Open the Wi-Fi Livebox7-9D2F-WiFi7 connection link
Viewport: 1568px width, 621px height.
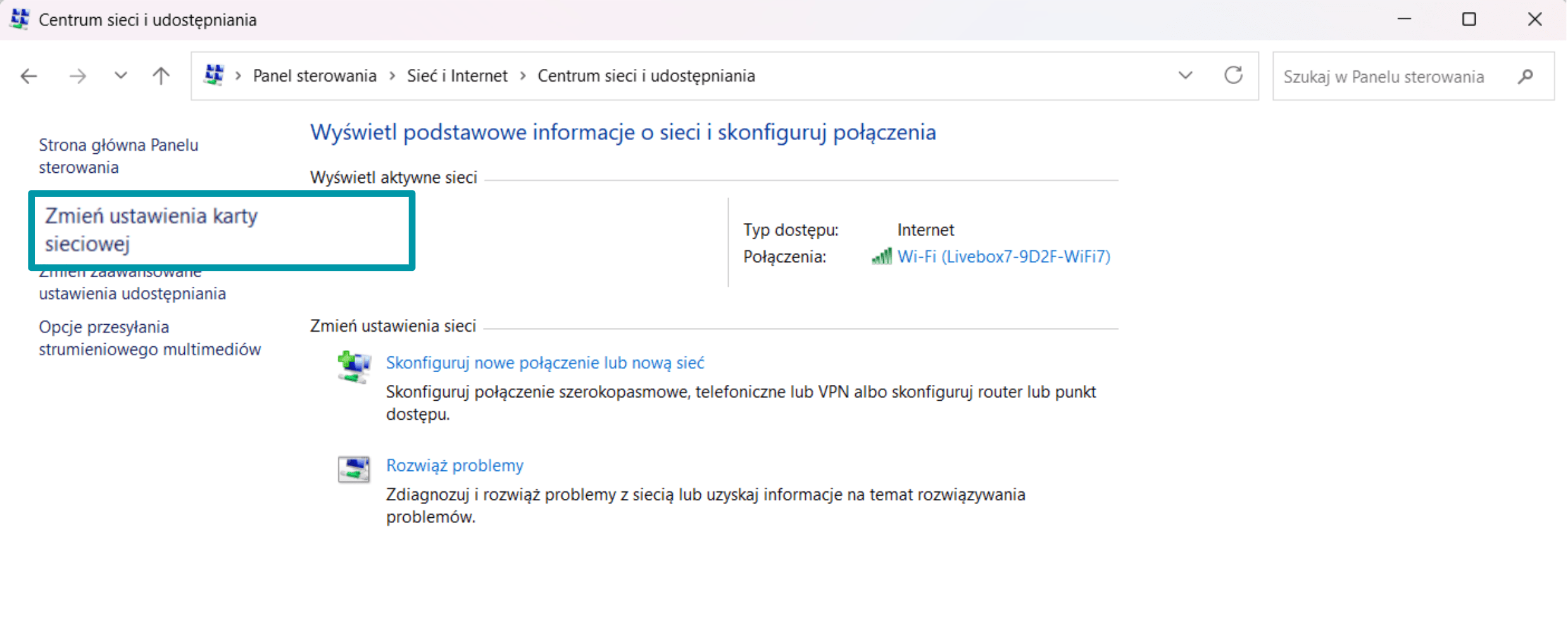[x=1004, y=257]
